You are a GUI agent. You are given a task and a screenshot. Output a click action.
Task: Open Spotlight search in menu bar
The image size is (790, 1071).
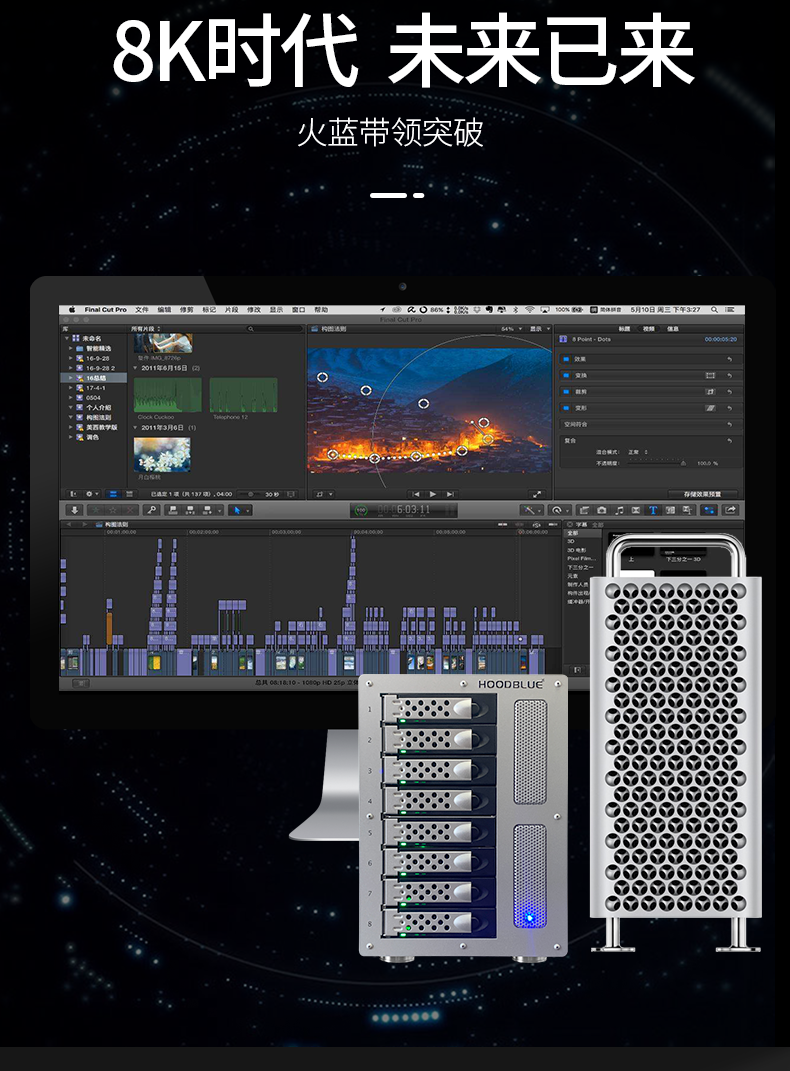point(714,309)
